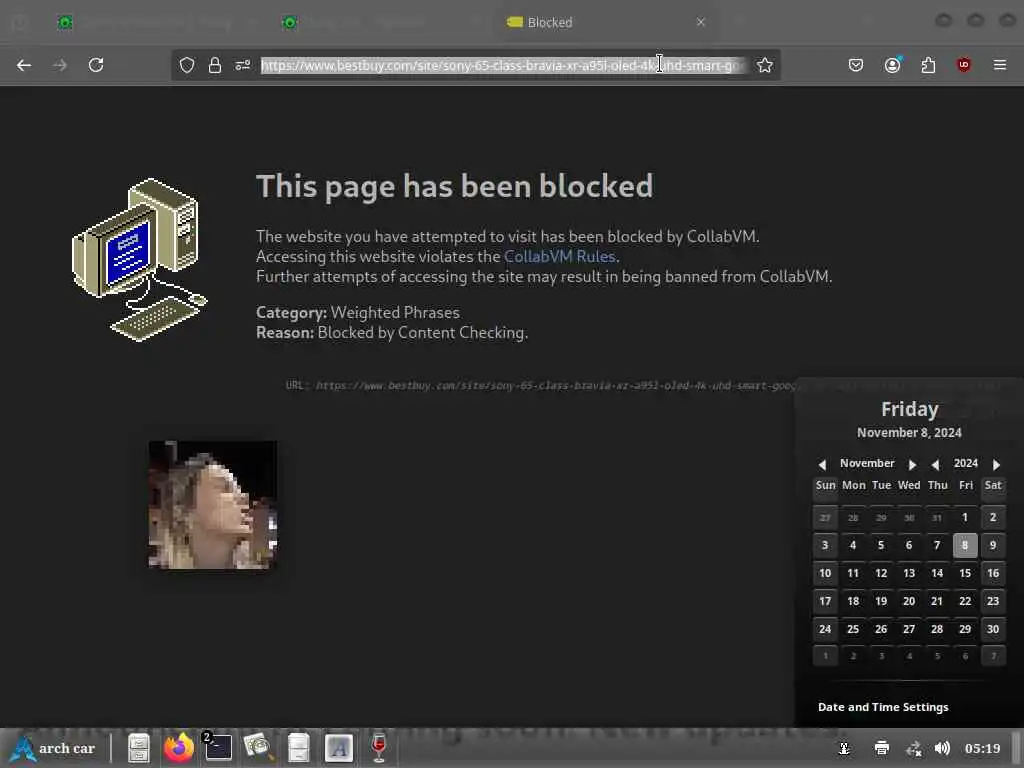Close the Blocked tab
This screenshot has height=768, width=1024.
pos(701,22)
